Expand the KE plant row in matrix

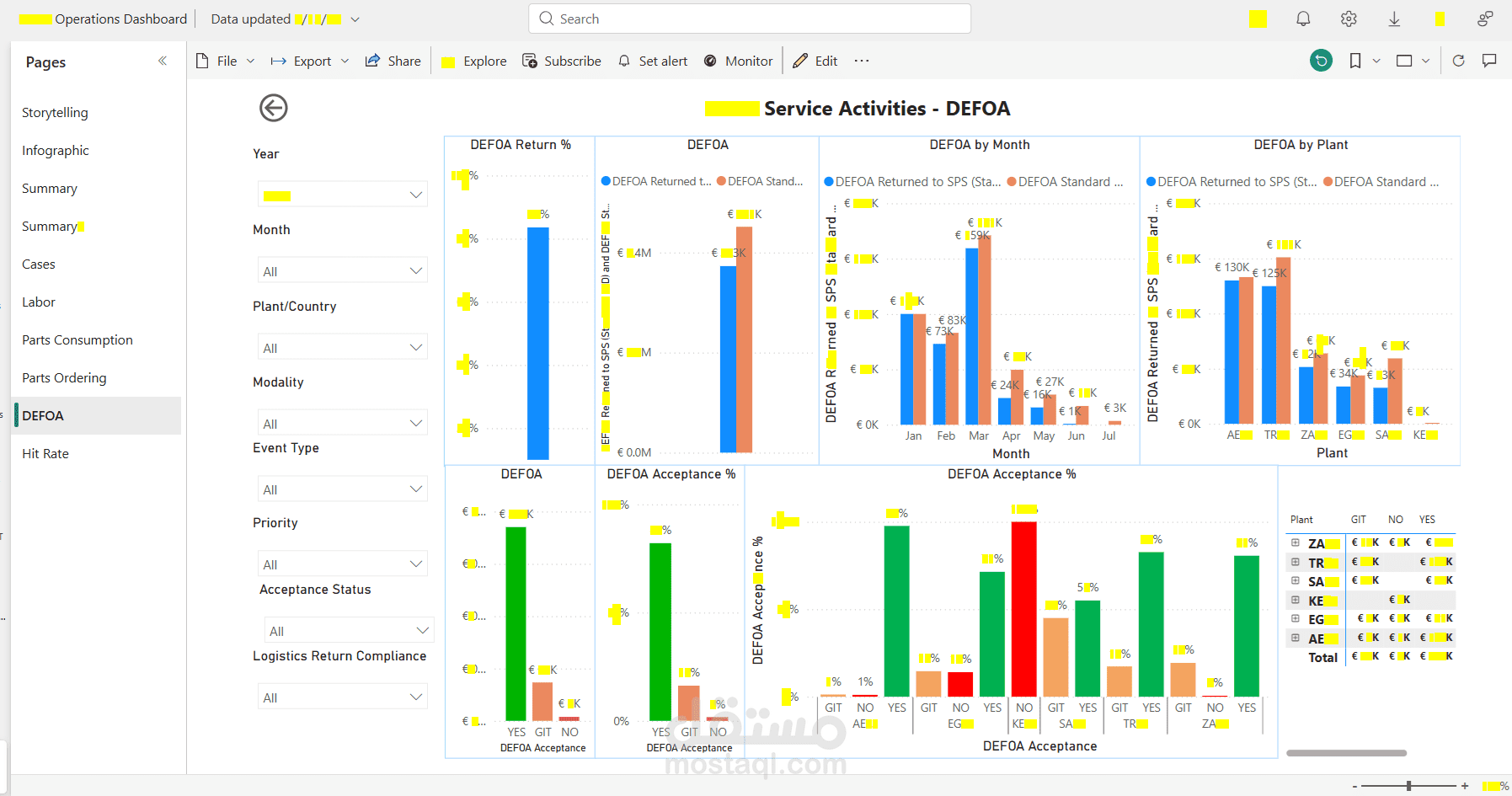tap(1296, 600)
